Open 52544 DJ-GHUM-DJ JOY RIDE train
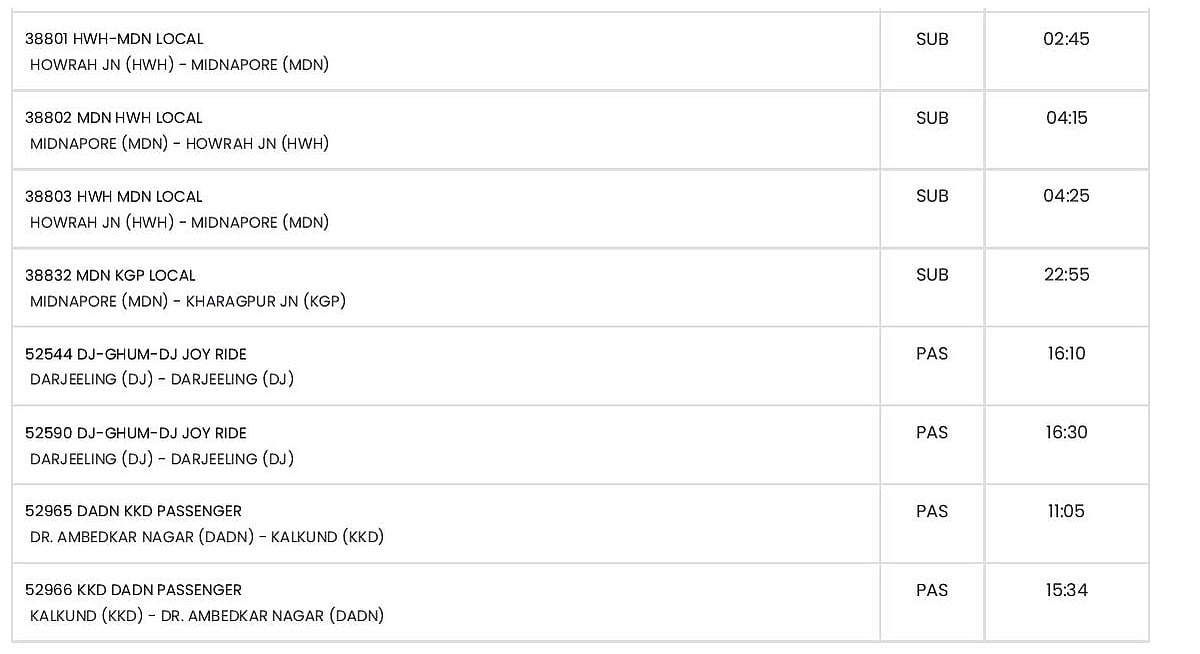This screenshot has height=654, width=1200. point(136,354)
